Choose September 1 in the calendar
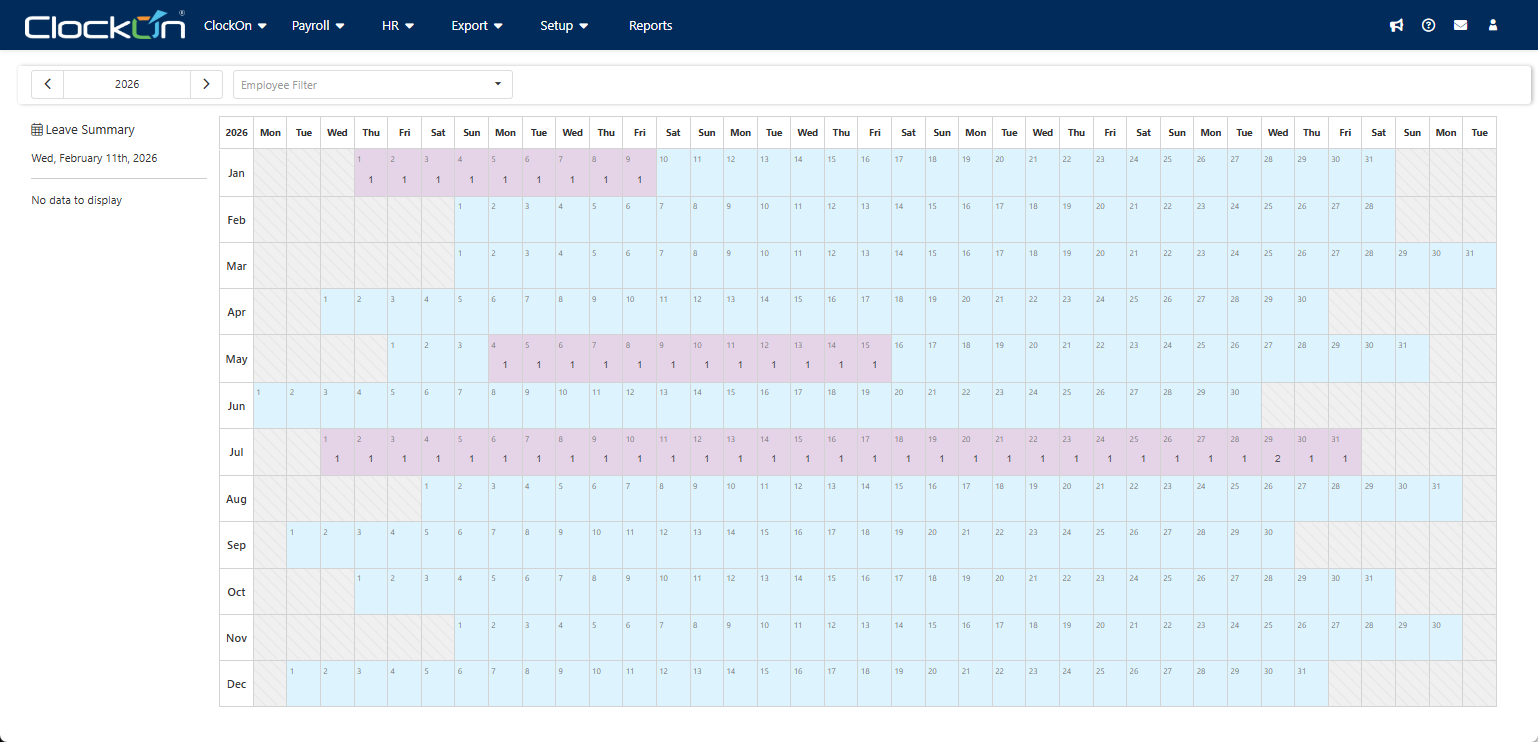 tap(304, 545)
